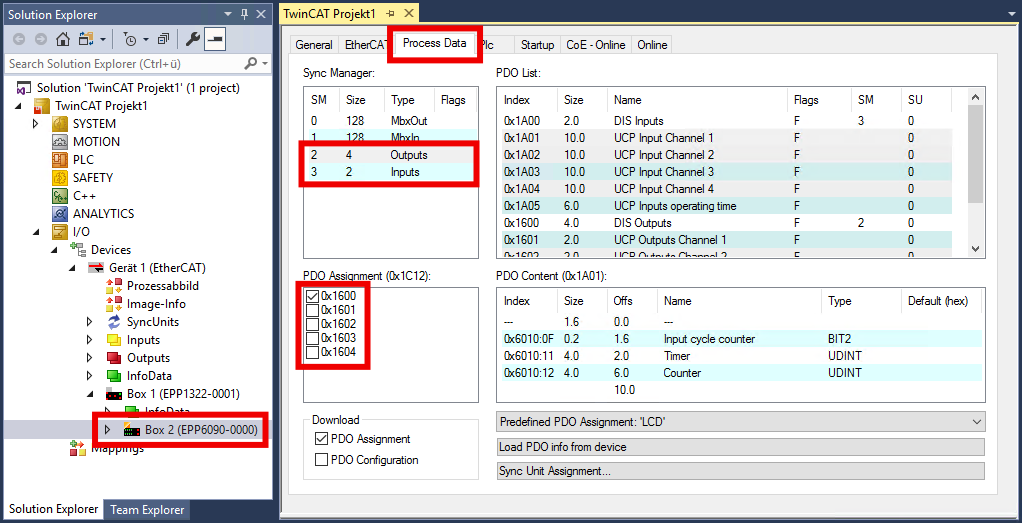This screenshot has width=1022, height=523.
Task: Click the back navigation arrow icon
Action: pos(20,40)
